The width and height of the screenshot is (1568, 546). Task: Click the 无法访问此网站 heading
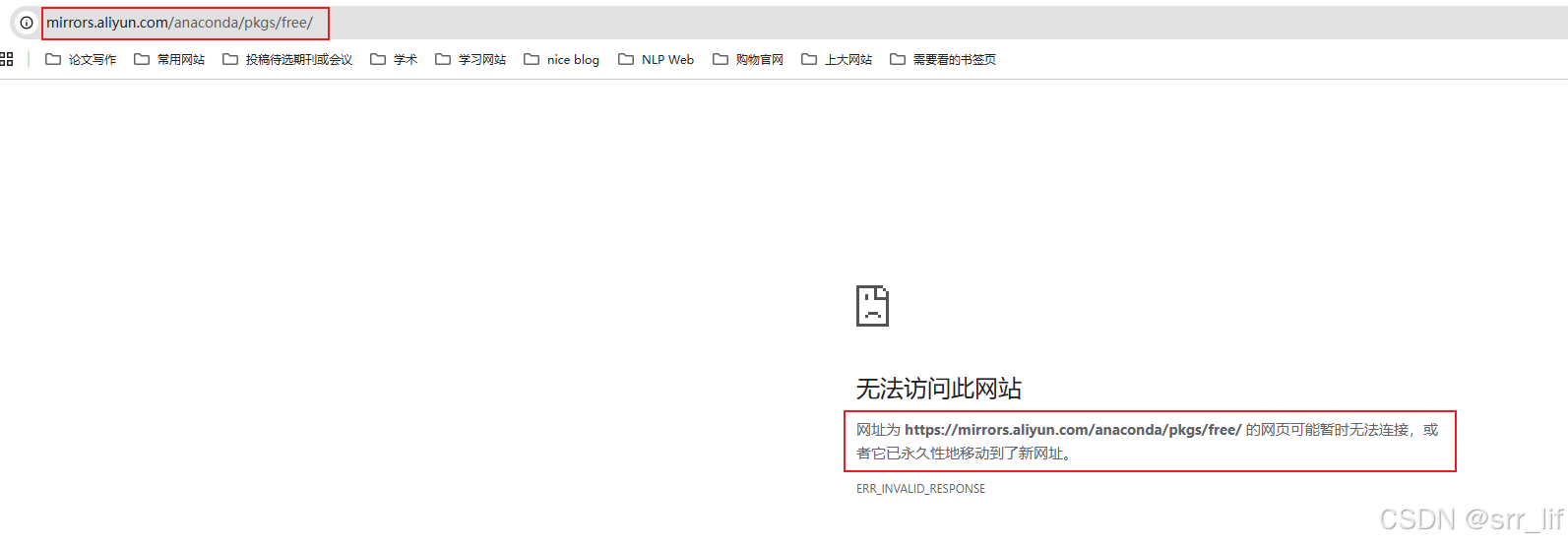tap(938, 389)
